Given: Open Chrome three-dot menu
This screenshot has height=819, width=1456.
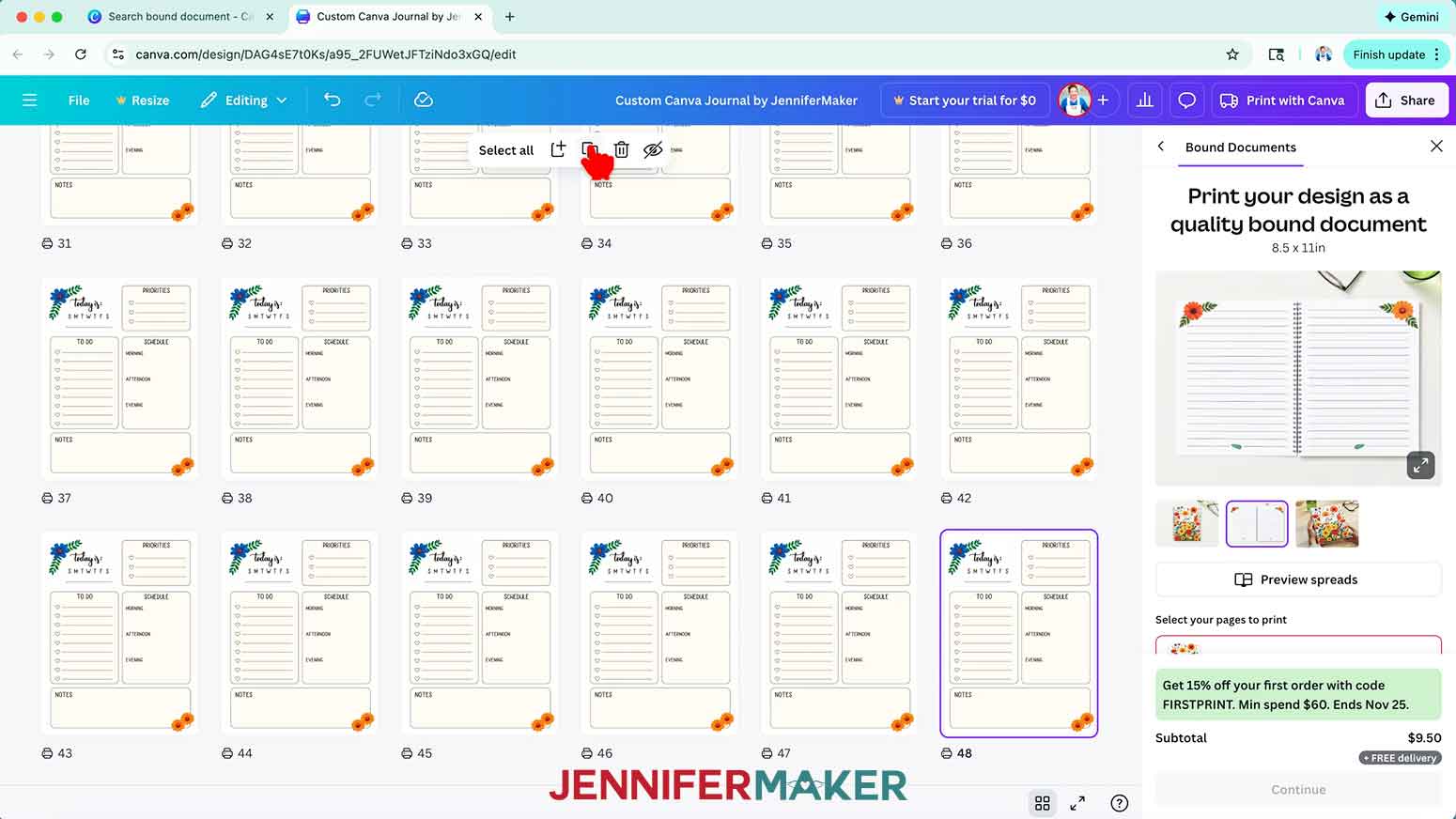Looking at the screenshot, I should coord(1436,54).
